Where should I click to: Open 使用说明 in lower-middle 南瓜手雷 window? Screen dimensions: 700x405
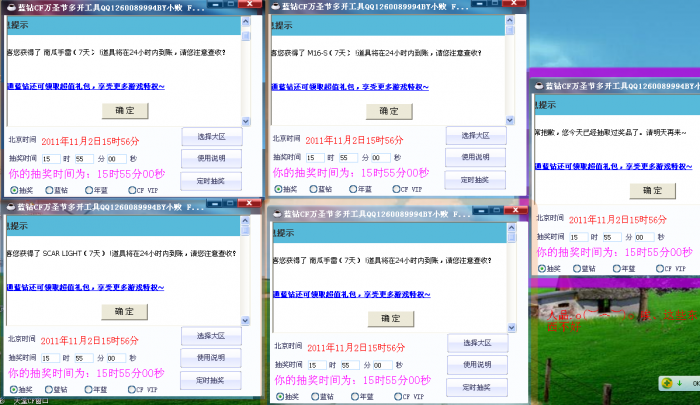click(477, 365)
